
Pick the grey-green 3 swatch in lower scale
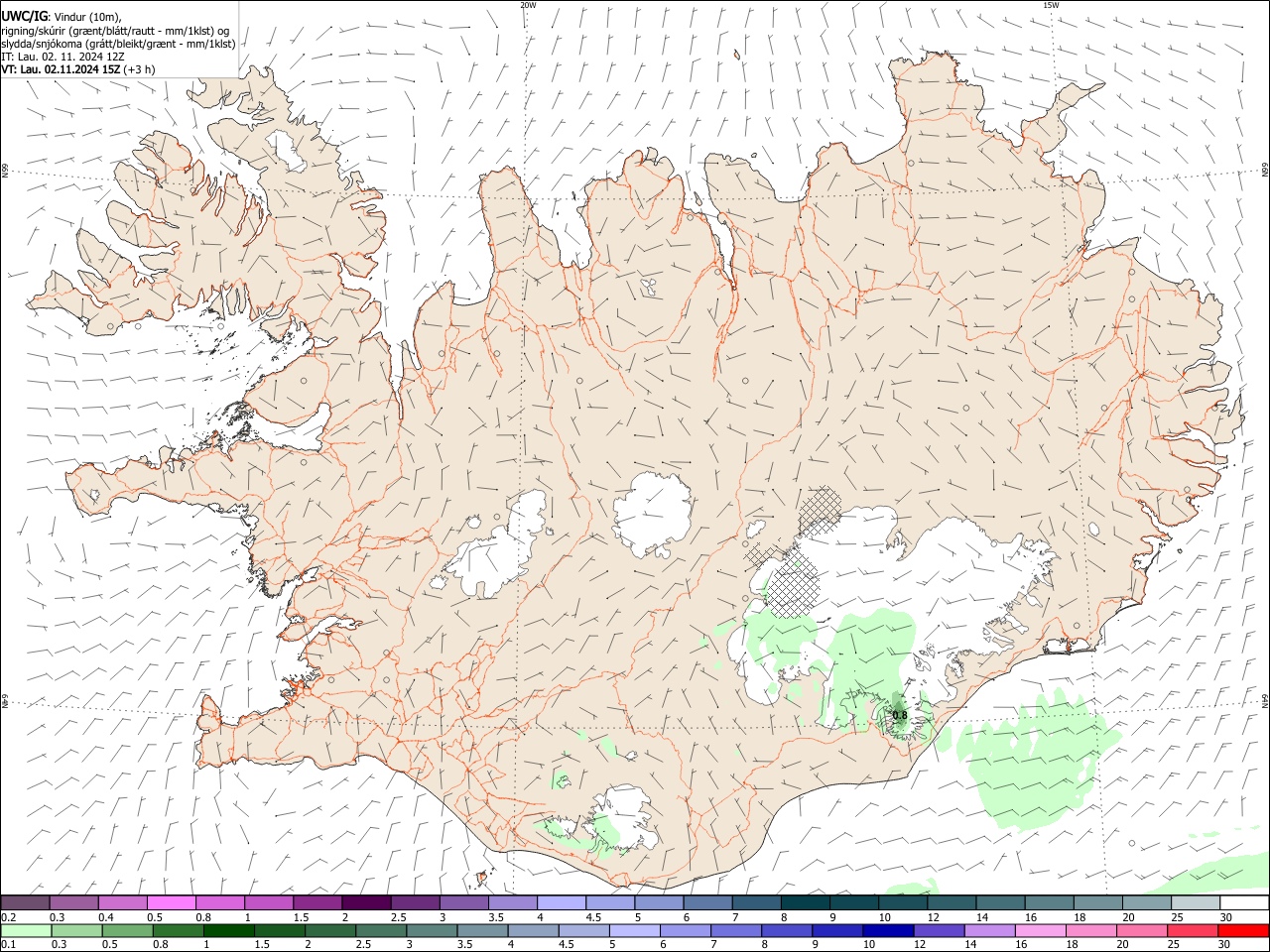(x=432, y=930)
